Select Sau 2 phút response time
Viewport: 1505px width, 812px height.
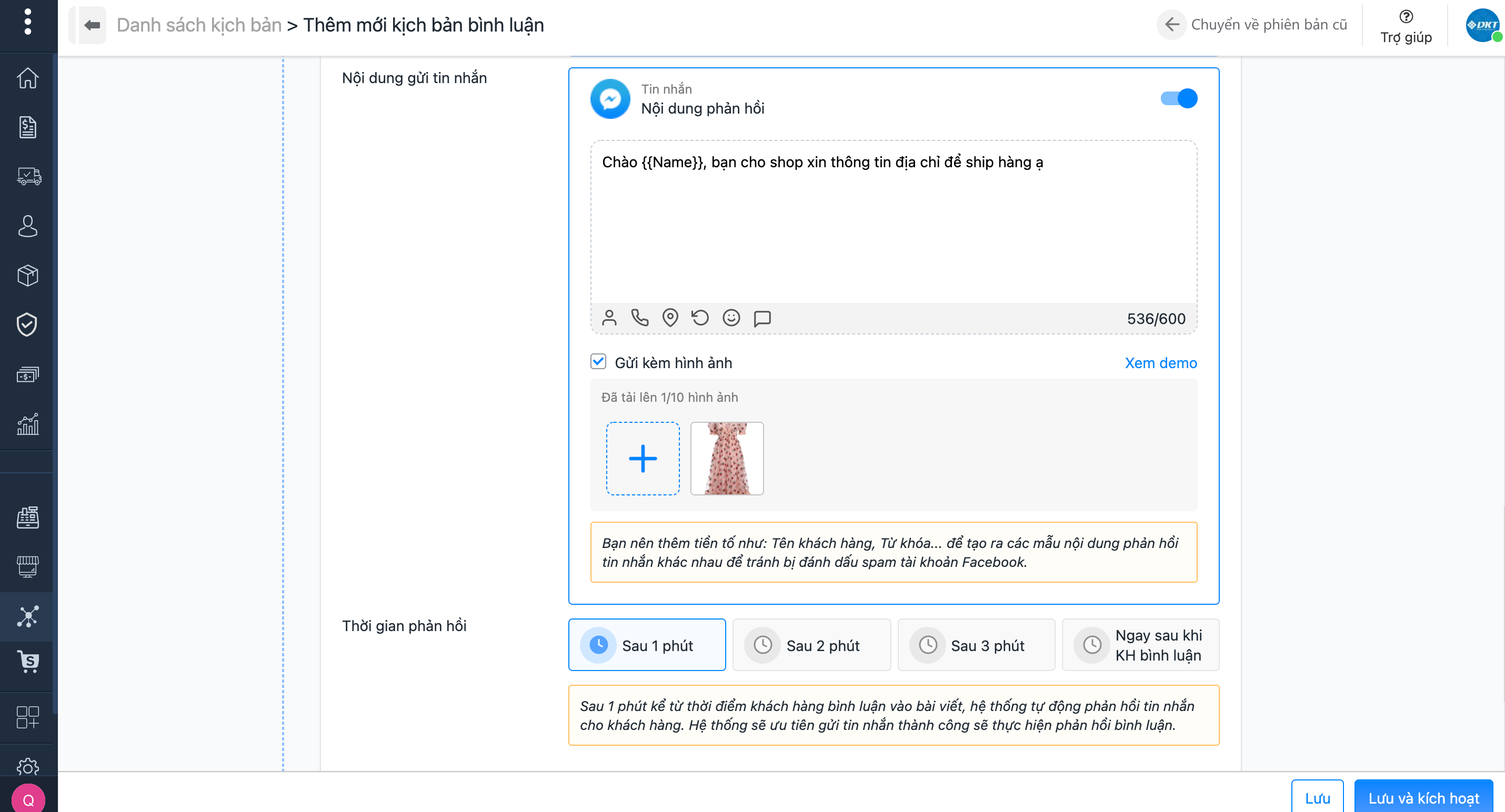(x=811, y=645)
